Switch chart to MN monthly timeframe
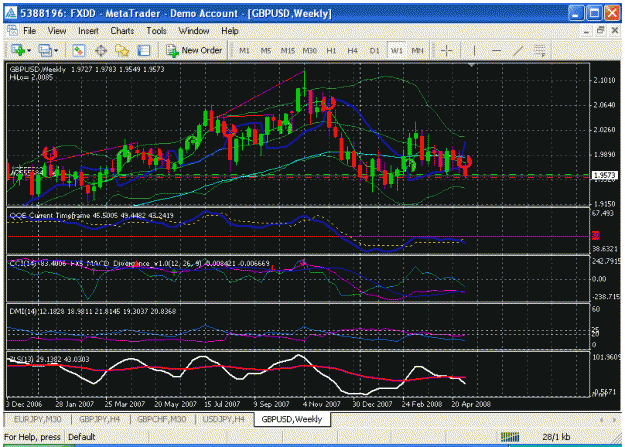This screenshot has width=625, height=447. point(417,51)
